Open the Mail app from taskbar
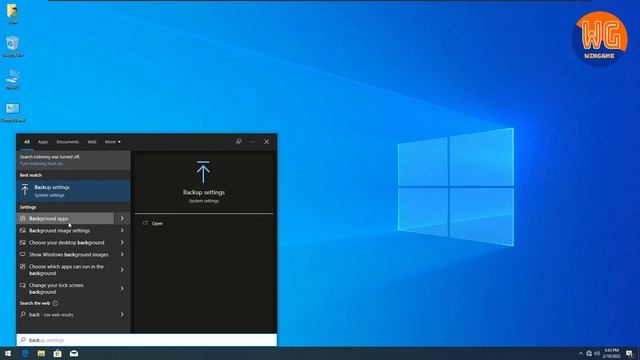Image resolution: width=640 pixels, height=360 pixels. 74,353
